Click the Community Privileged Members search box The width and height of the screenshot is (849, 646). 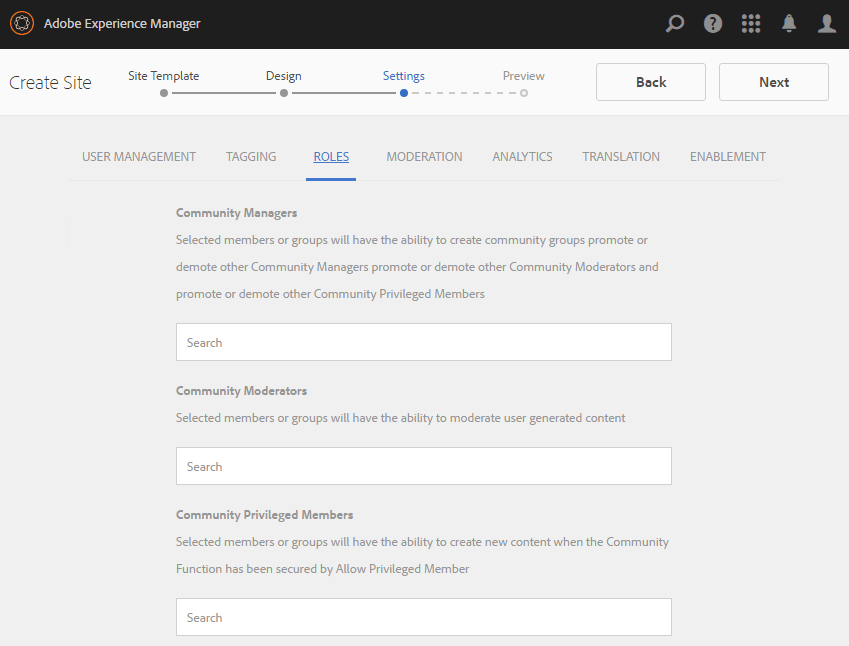click(424, 617)
